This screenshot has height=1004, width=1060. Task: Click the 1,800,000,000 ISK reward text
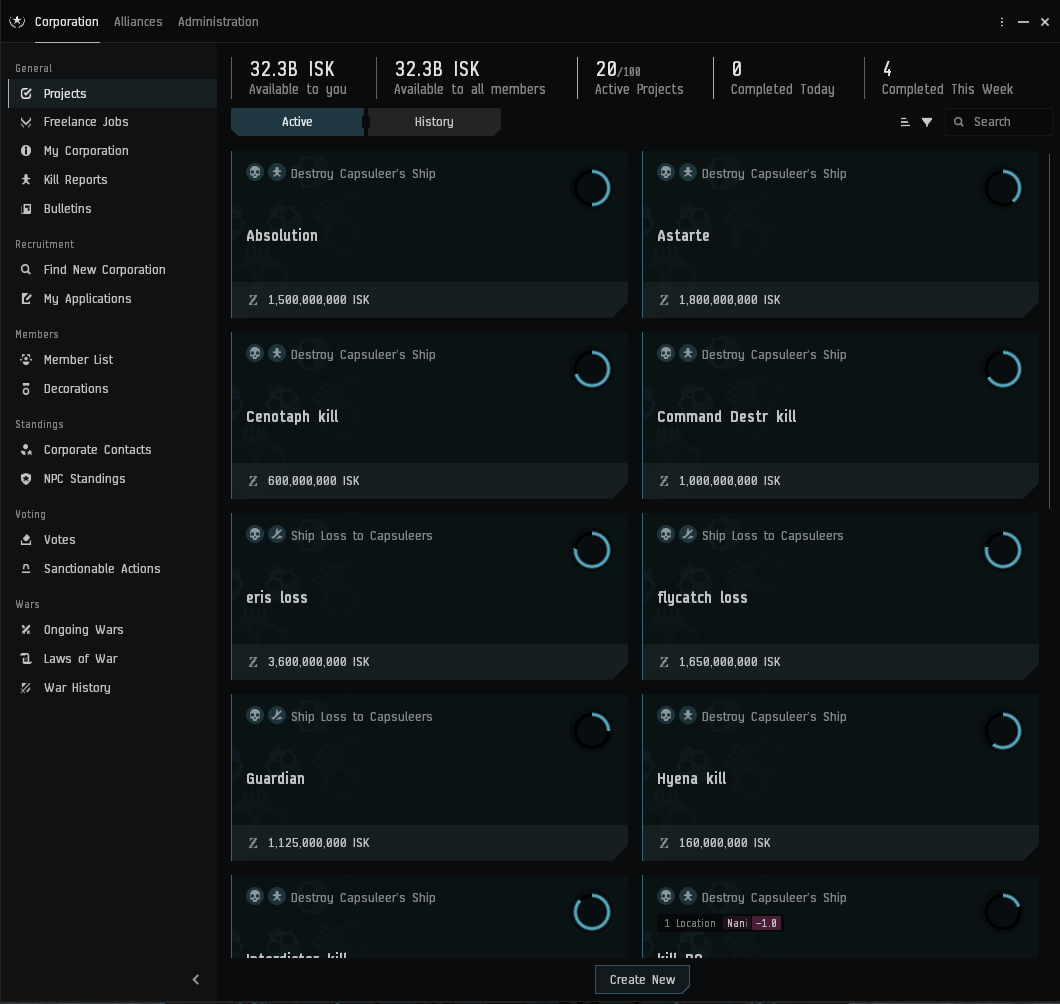729,300
